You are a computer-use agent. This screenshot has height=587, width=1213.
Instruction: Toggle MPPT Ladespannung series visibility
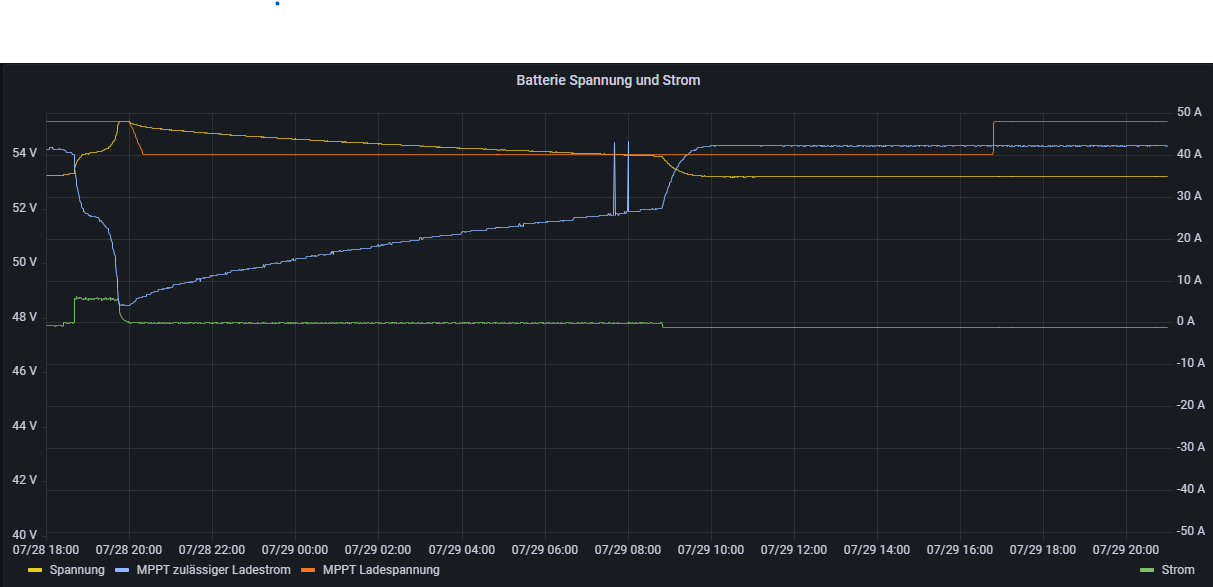tap(381, 570)
